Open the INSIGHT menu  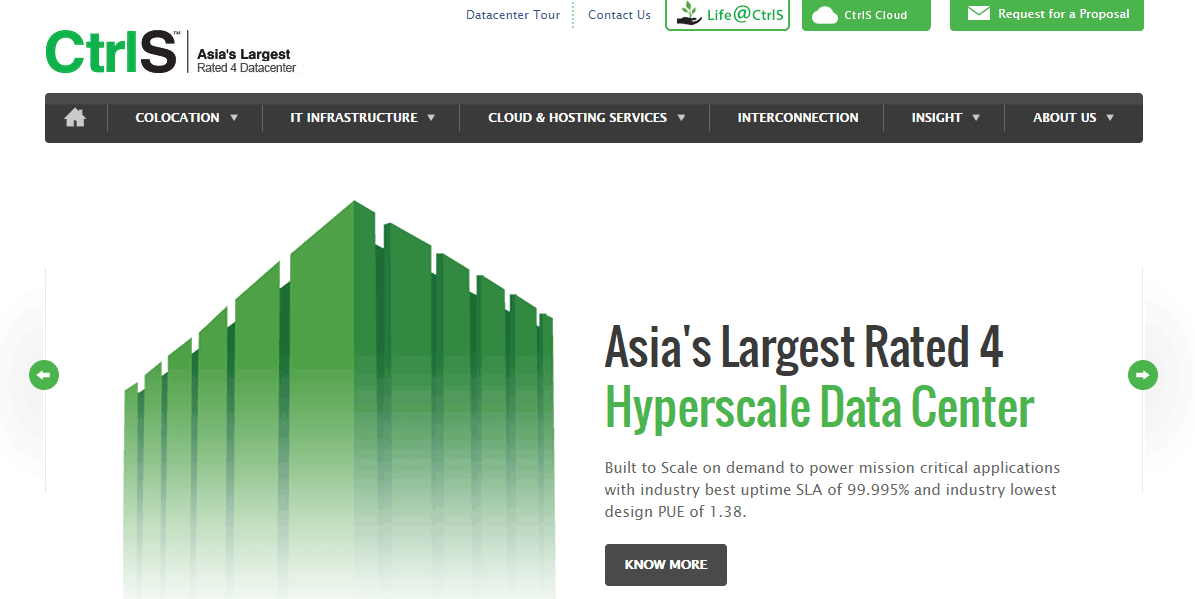click(936, 117)
